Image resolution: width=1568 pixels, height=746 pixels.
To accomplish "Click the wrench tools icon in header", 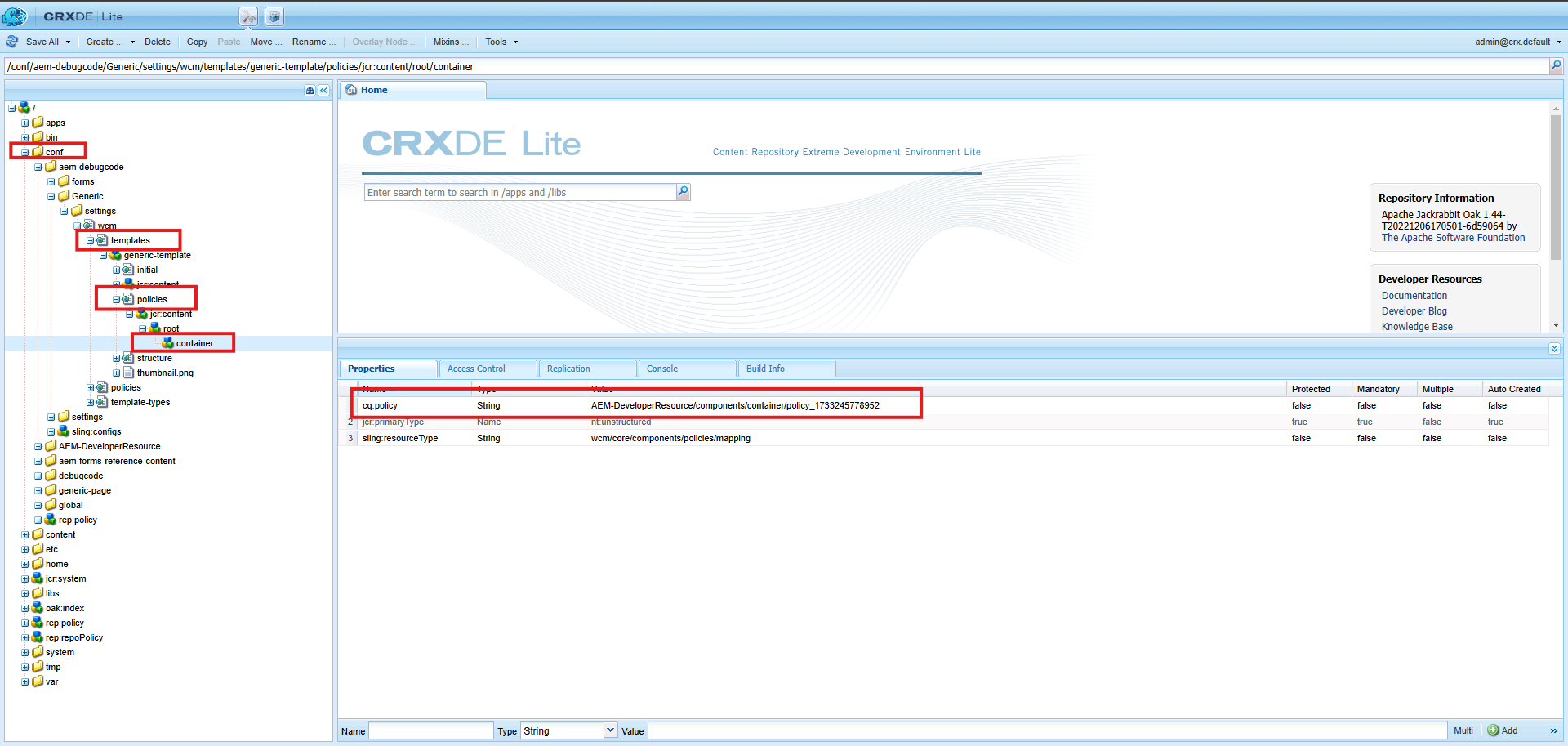I will point(248,16).
